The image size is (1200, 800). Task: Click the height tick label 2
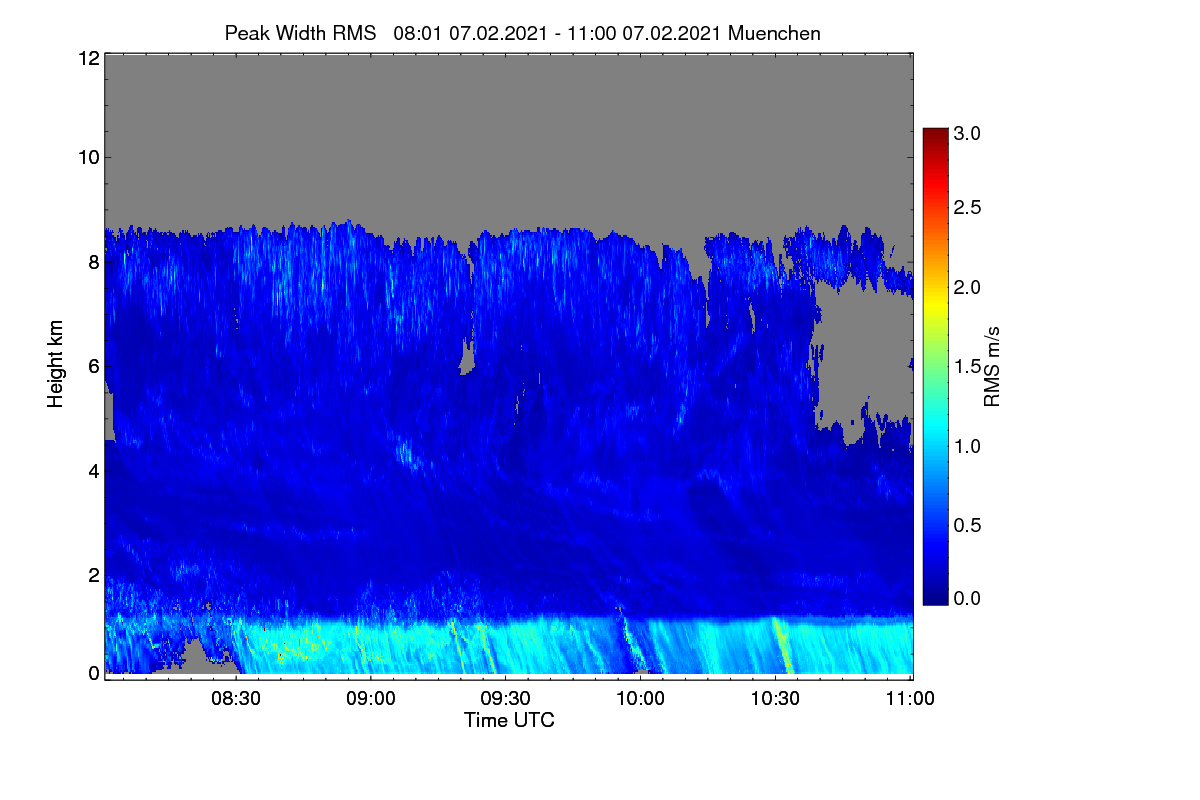click(94, 574)
